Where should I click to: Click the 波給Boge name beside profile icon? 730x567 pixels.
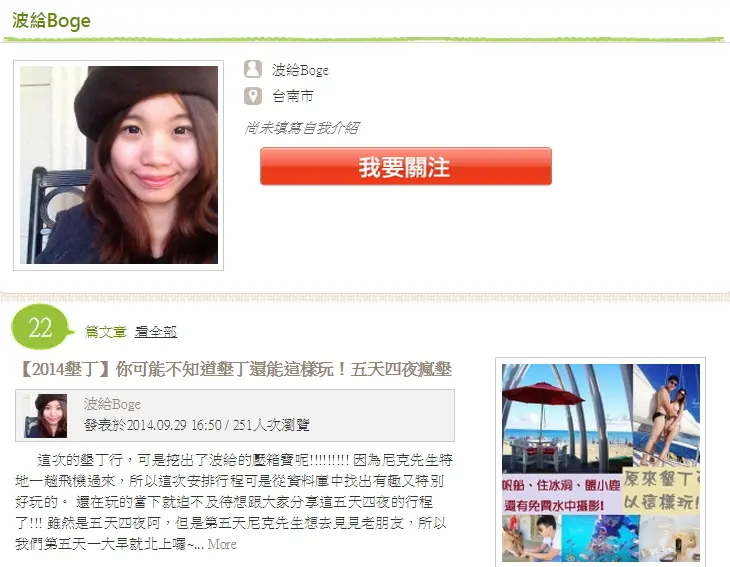300,70
